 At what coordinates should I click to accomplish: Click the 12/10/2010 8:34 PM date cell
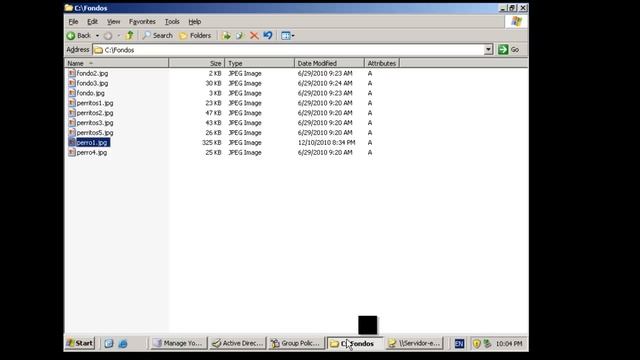point(326,142)
